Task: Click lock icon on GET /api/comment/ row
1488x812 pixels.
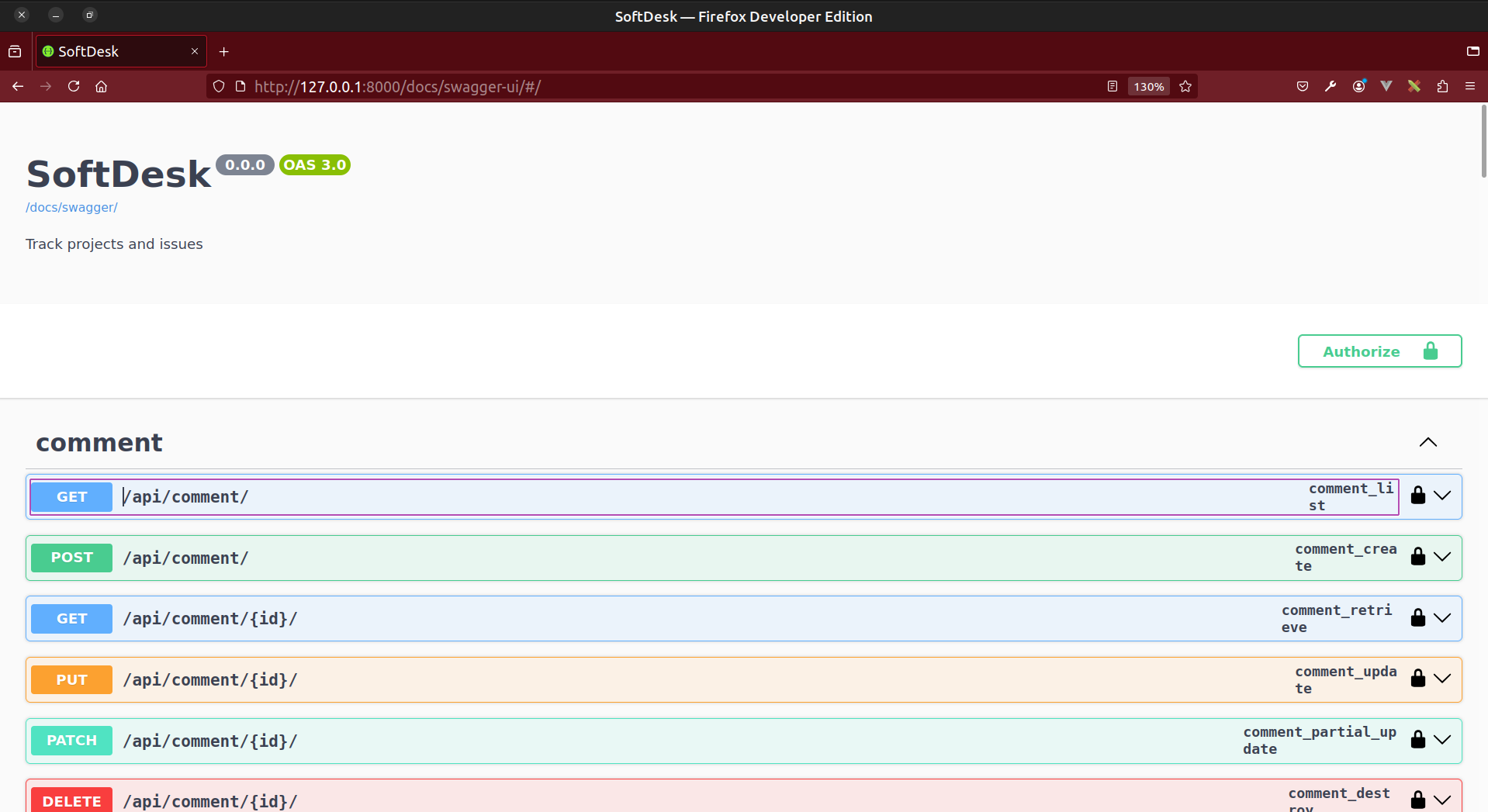Action: tap(1418, 496)
